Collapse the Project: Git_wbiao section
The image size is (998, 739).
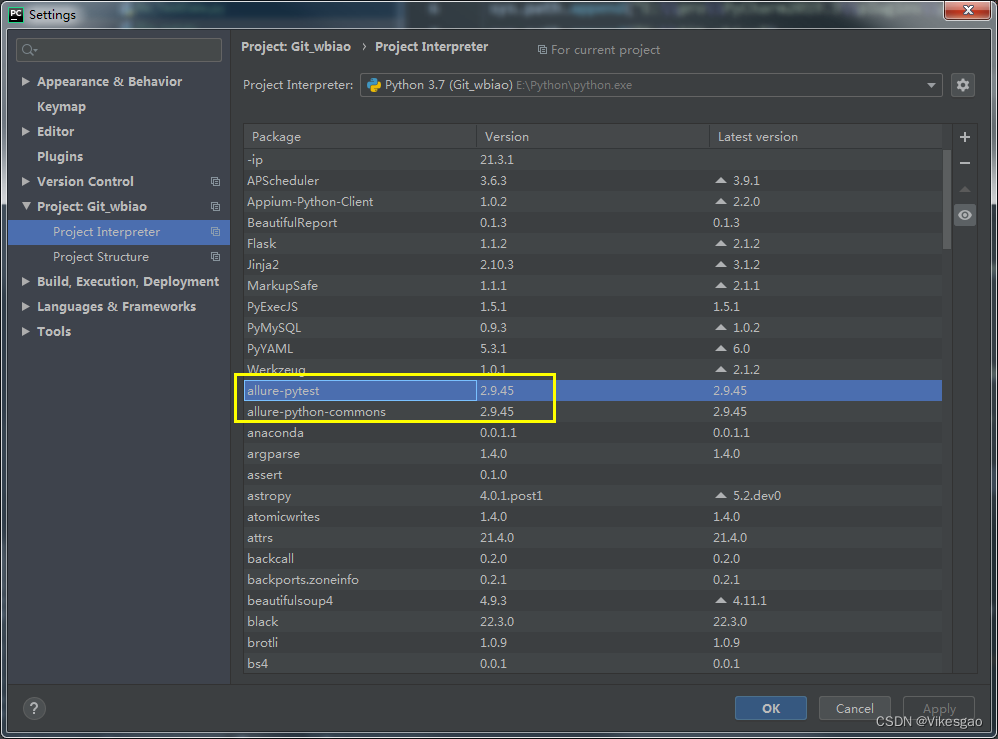(x=25, y=206)
